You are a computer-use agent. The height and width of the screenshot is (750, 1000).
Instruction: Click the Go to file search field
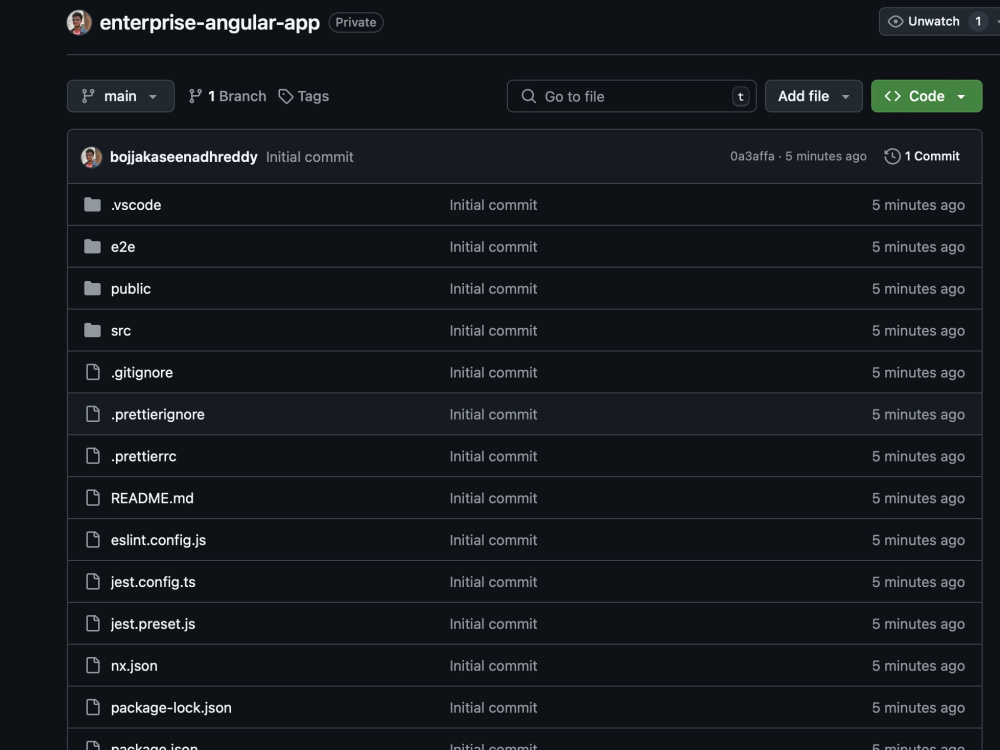pyautogui.click(x=631, y=96)
